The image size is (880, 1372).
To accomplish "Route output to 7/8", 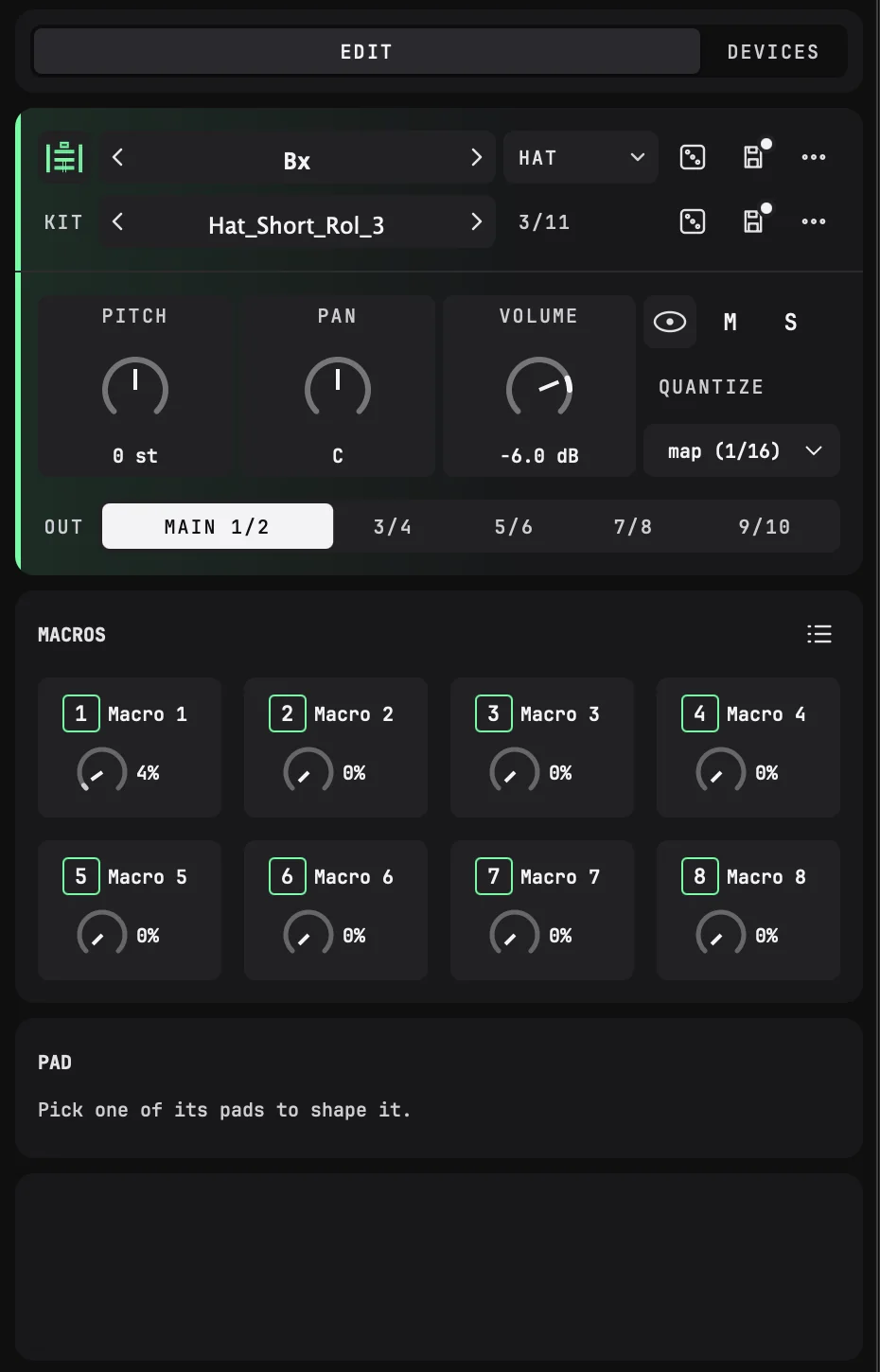I will coord(633,526).
